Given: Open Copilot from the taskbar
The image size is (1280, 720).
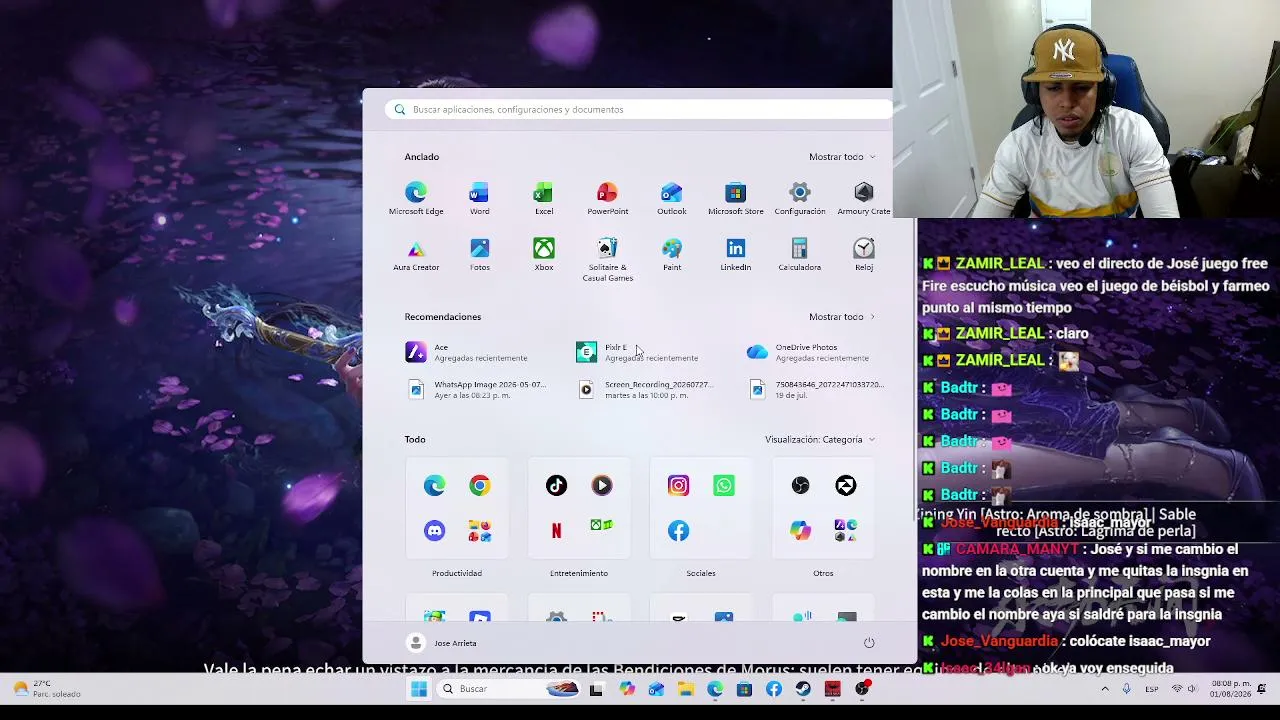Looking at the screenshot, I should click(x=627, y=689).
